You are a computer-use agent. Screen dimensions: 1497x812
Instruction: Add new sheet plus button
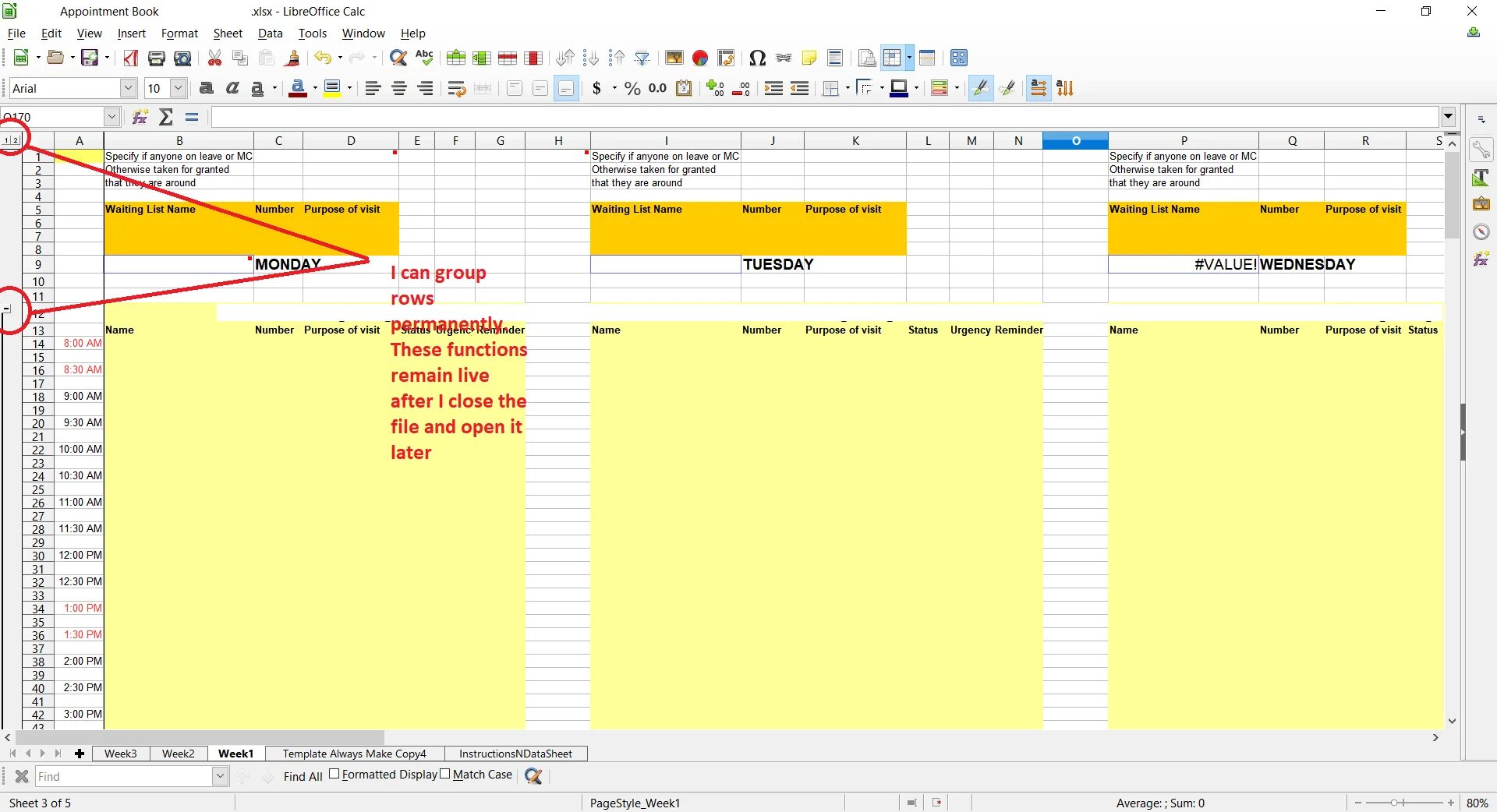80,754
